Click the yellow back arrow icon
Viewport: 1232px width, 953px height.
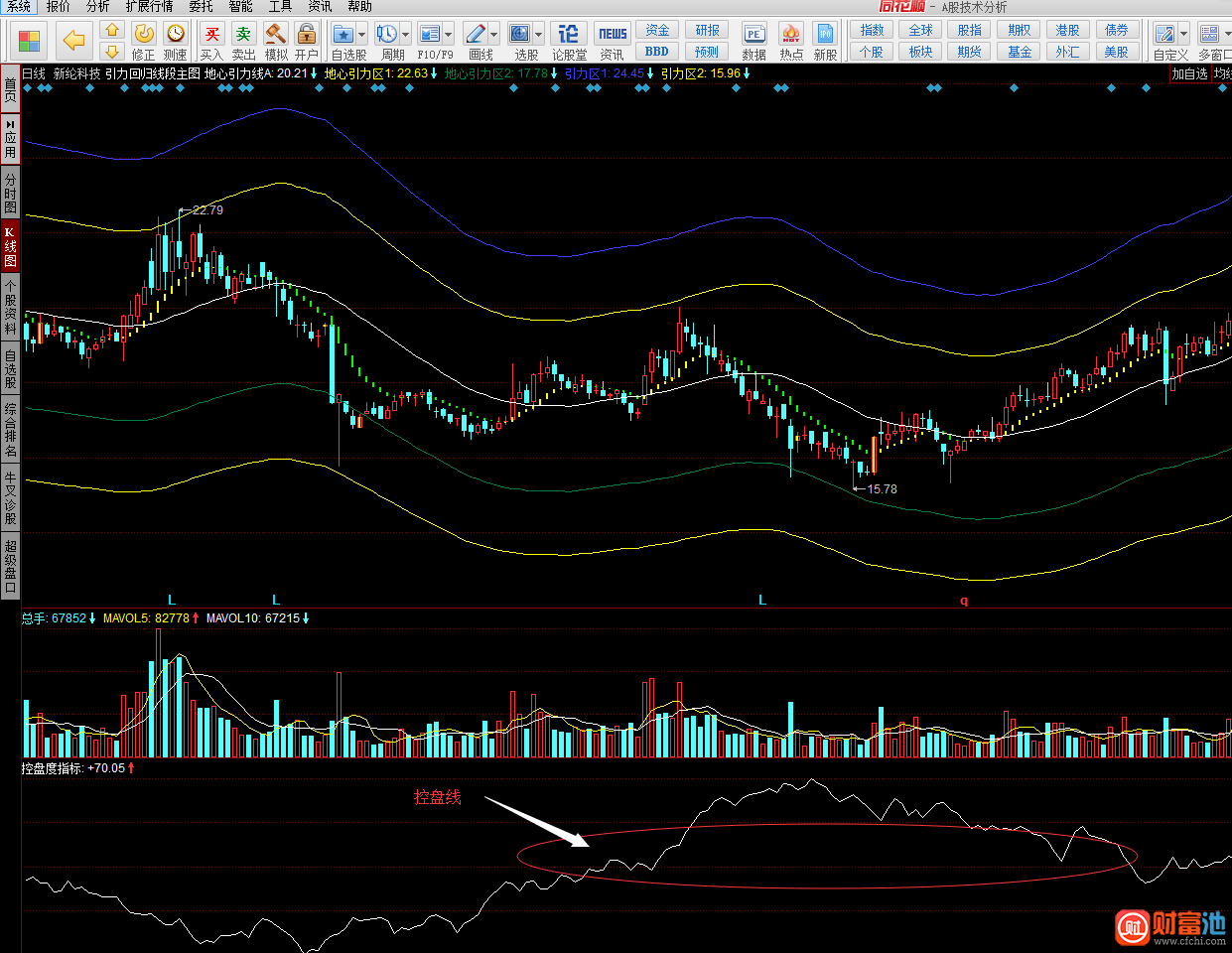pos(73,41)
